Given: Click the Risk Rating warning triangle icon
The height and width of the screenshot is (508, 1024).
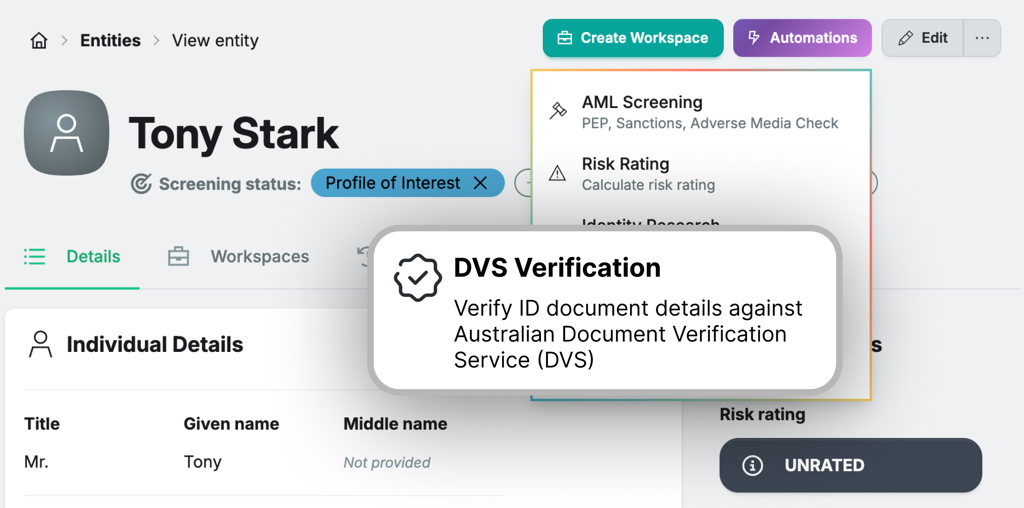Looking at the screenshot, I should pos(557,173).
